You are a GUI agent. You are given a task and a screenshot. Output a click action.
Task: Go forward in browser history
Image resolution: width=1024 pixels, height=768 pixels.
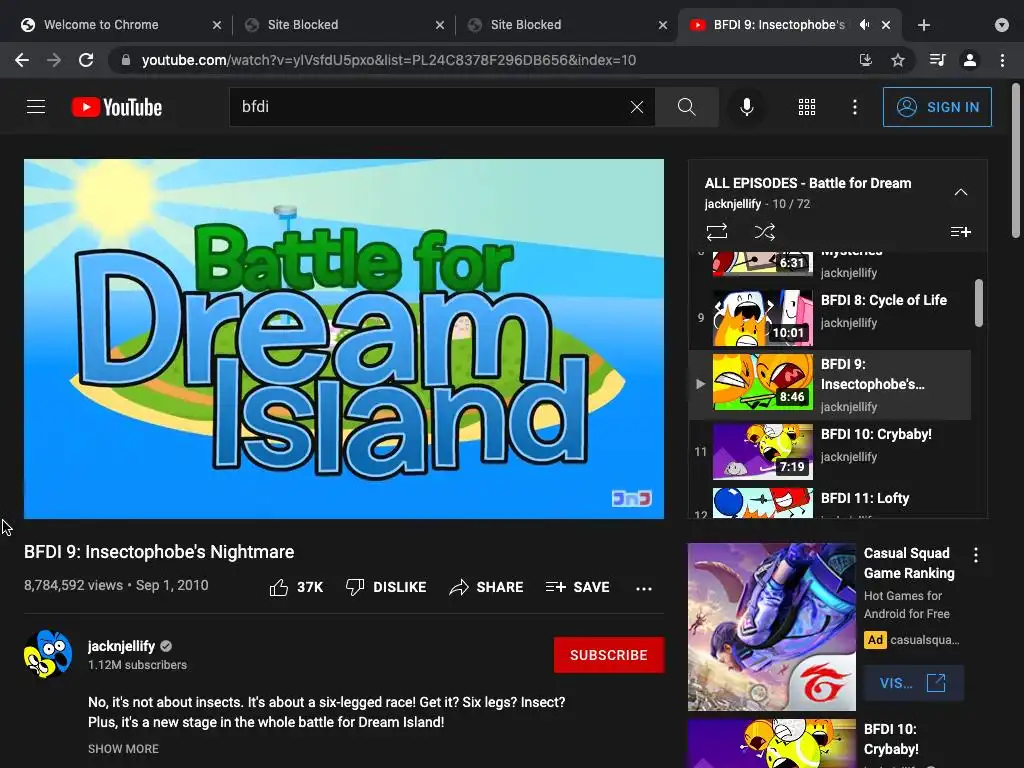(54, 60)
